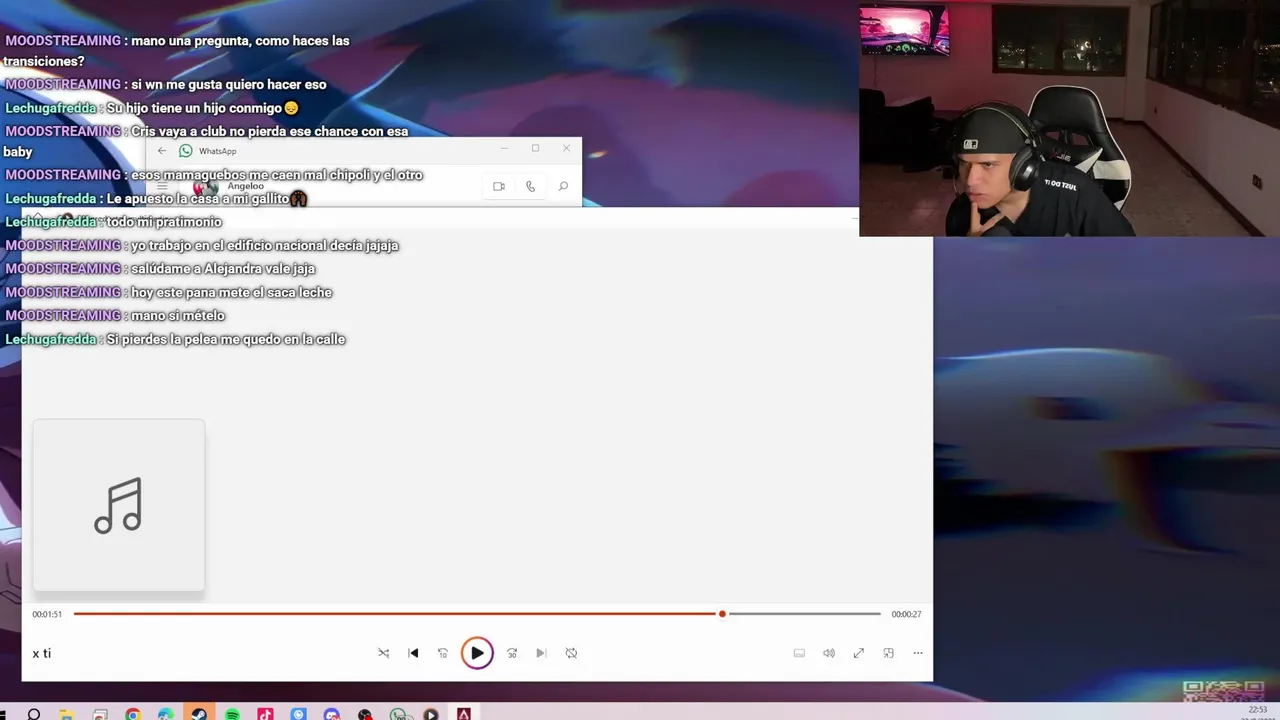
Task: Click message 'si wn me gusta quiero hacer eso'
Action: pyautogui.click(x=229, y=85)
